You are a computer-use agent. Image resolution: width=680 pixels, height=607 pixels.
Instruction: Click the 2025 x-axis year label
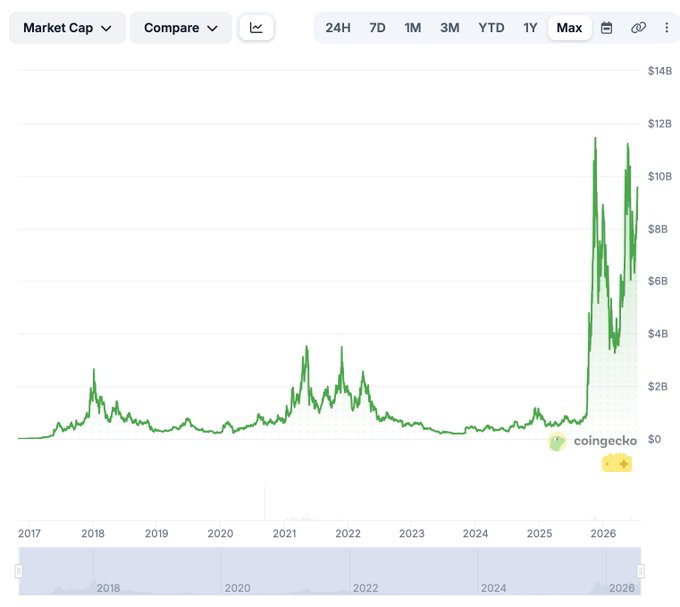click(539, 533)
